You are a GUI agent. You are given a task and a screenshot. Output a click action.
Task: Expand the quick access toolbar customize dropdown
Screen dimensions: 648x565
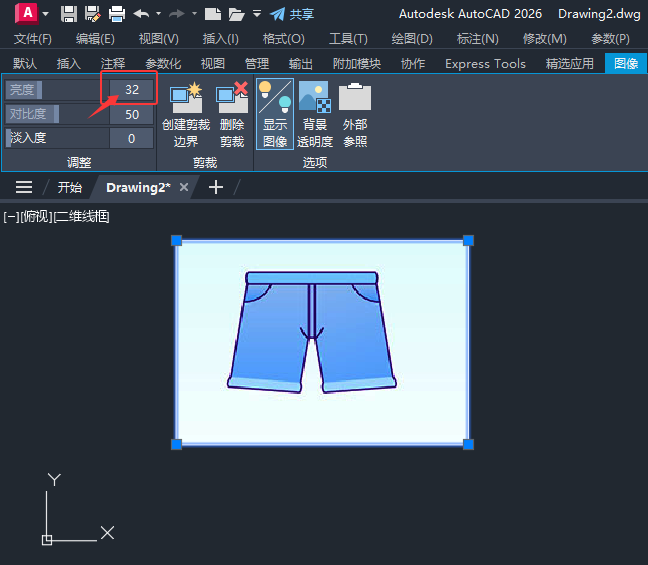click(257, 14)
